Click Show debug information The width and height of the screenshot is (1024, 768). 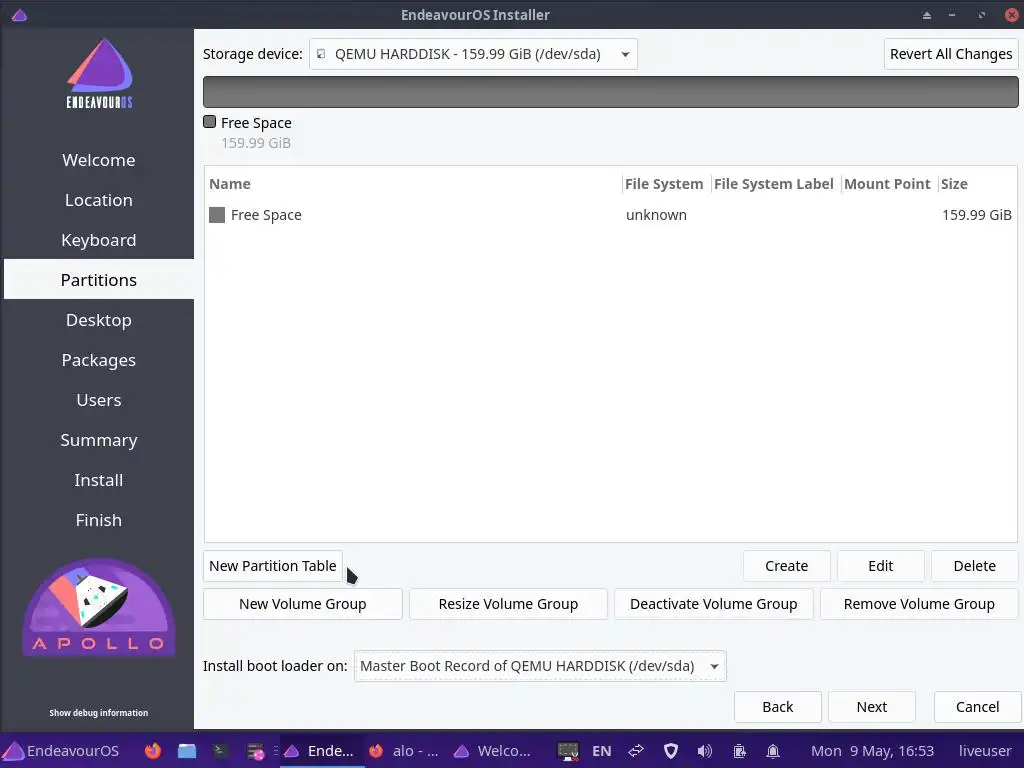click(99, 712)
